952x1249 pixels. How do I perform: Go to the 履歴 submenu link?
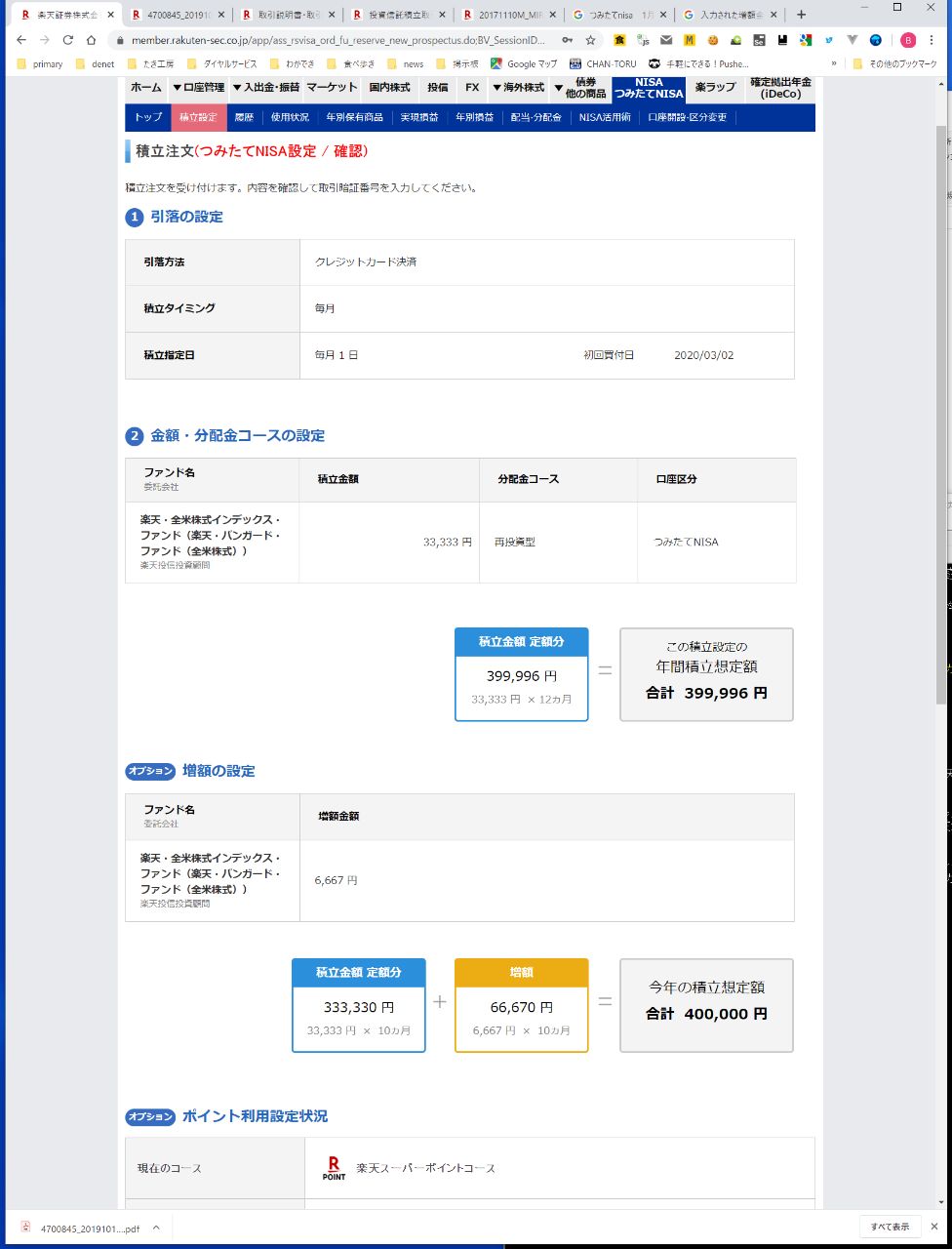244,117
